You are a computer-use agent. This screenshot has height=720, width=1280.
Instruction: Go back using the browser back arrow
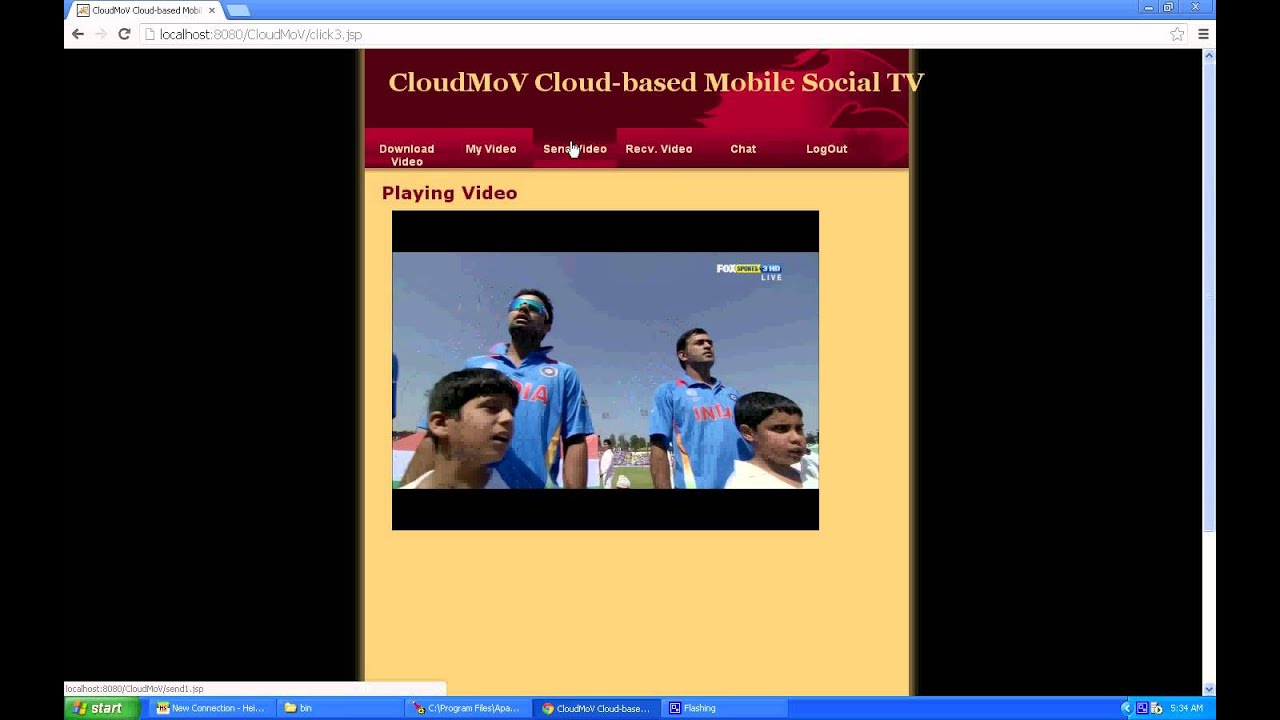[78, 34]
